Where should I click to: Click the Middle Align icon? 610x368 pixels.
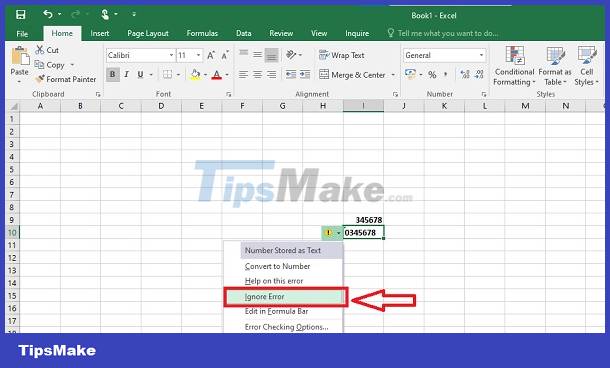pos(258,54)
